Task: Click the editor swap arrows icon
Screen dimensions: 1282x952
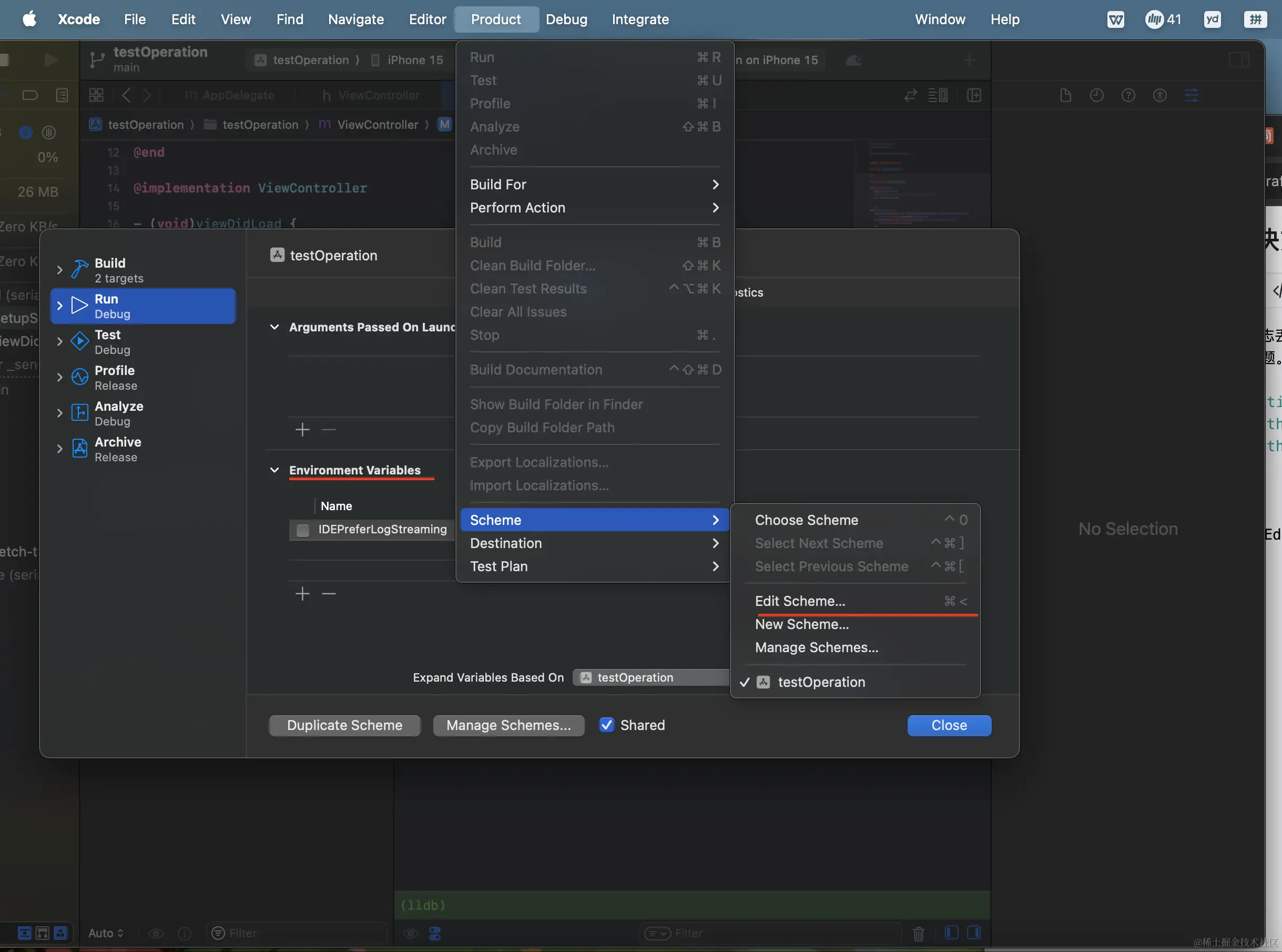Action: 910,95
